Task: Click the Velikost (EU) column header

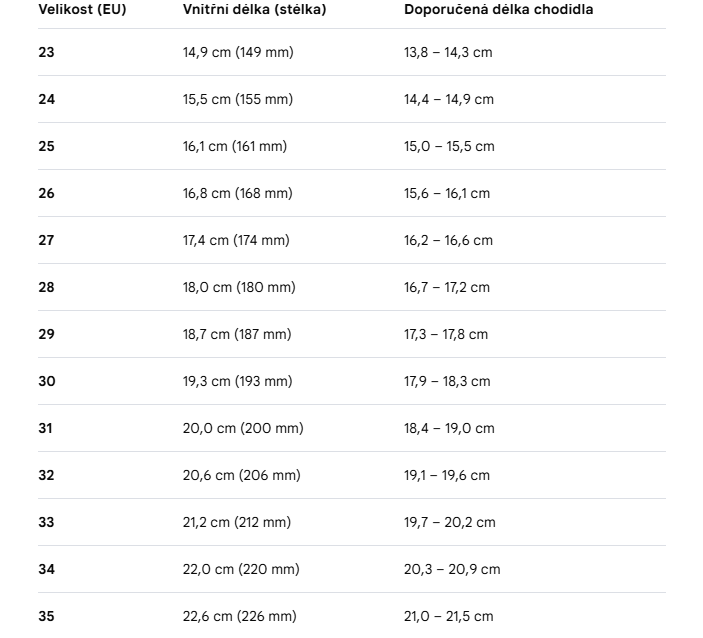Action: coord(82,9)
